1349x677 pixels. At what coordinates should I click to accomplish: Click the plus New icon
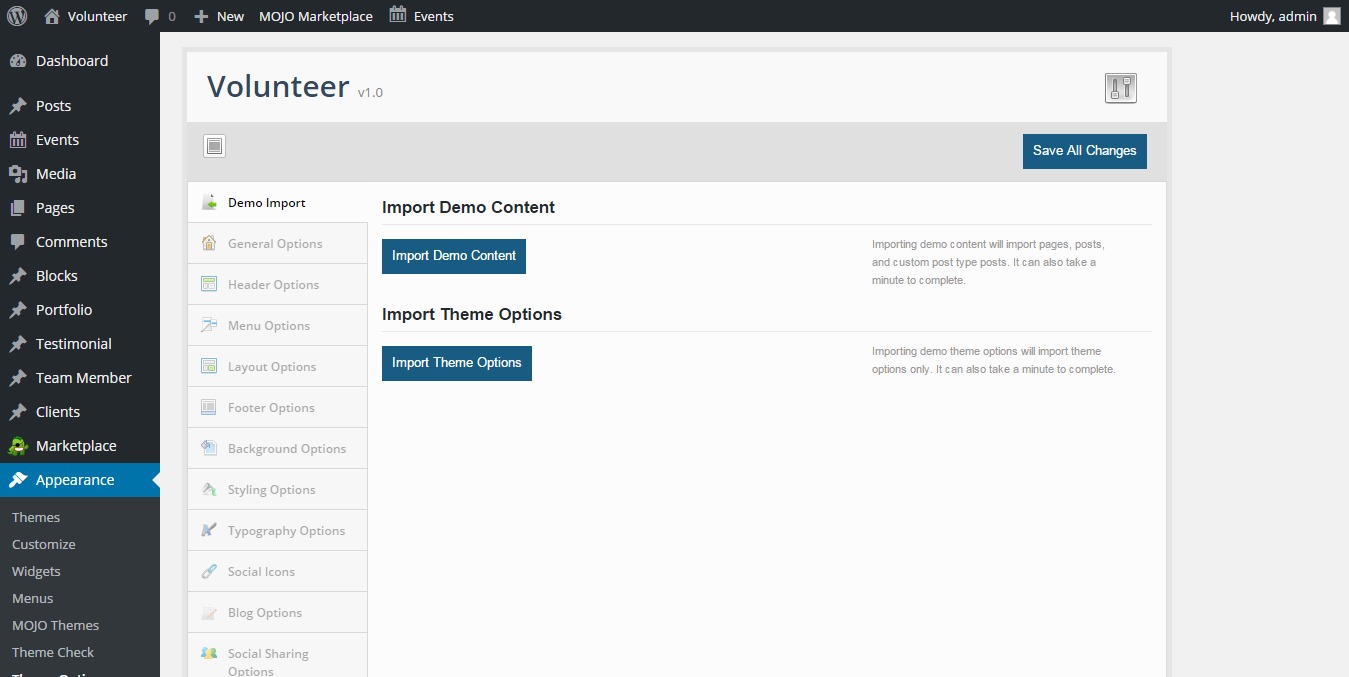tap(201, 16)
